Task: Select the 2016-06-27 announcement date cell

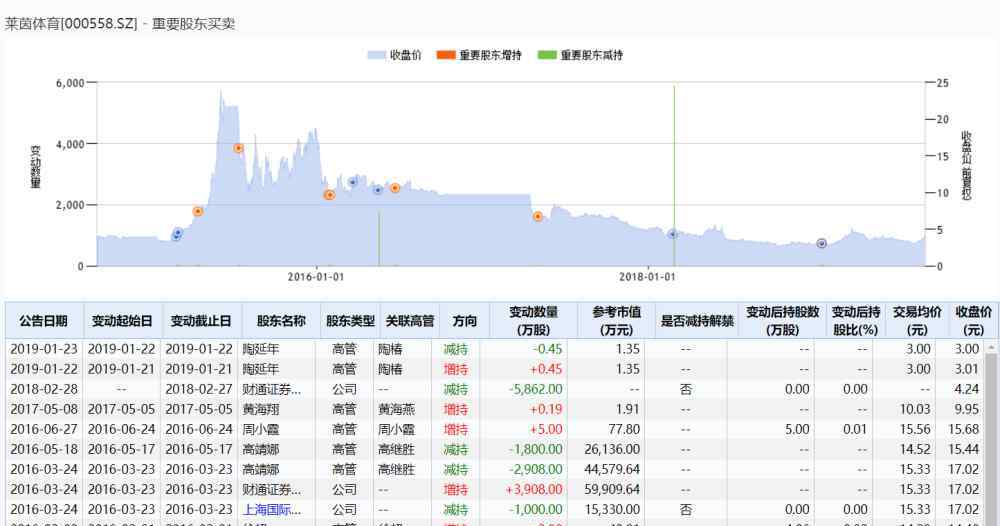Action: click(x=44, y=429)
